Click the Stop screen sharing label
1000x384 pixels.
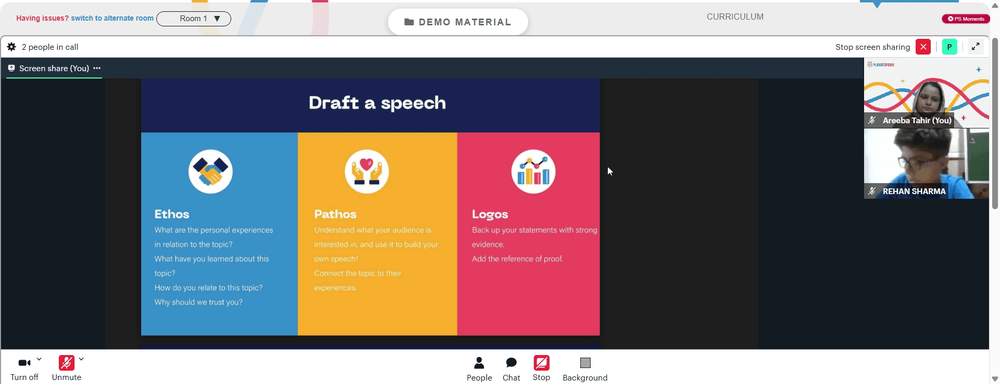872,47
